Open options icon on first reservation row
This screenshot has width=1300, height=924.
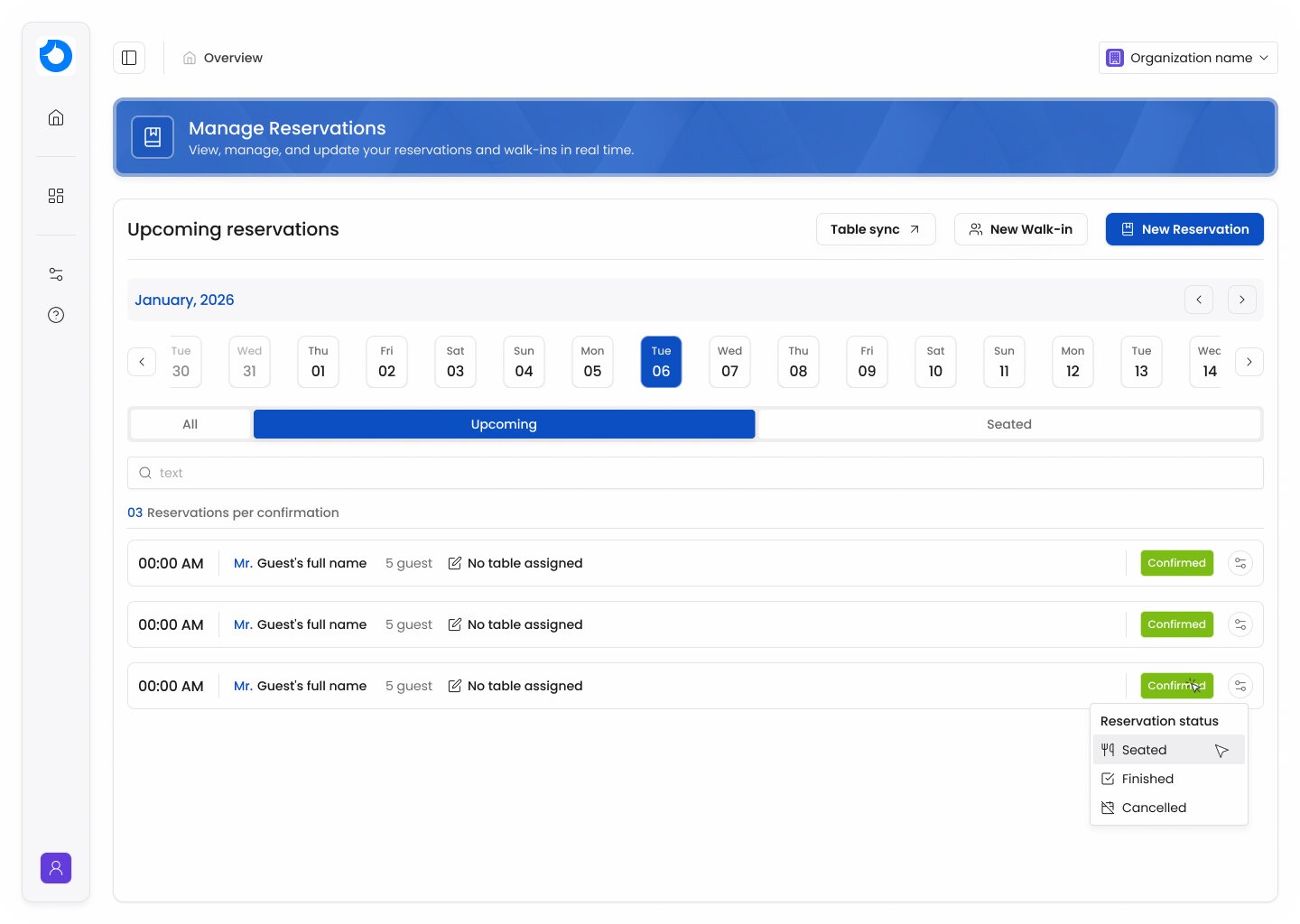point(1240,563)
